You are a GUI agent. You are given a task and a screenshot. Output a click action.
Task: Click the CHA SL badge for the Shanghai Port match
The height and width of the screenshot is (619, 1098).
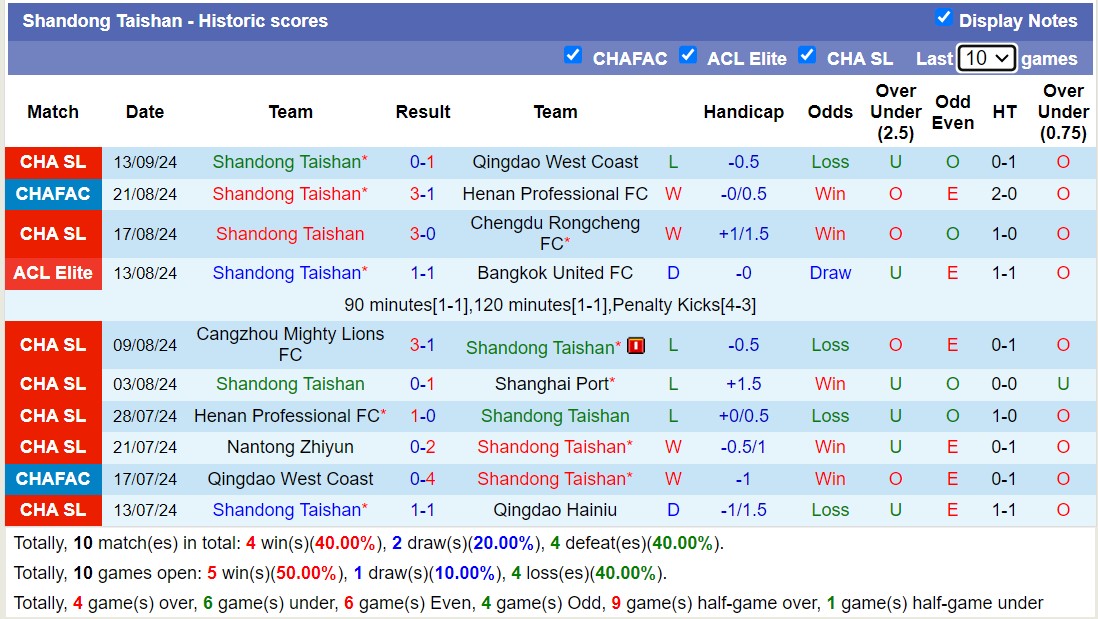tap(52, 384)
